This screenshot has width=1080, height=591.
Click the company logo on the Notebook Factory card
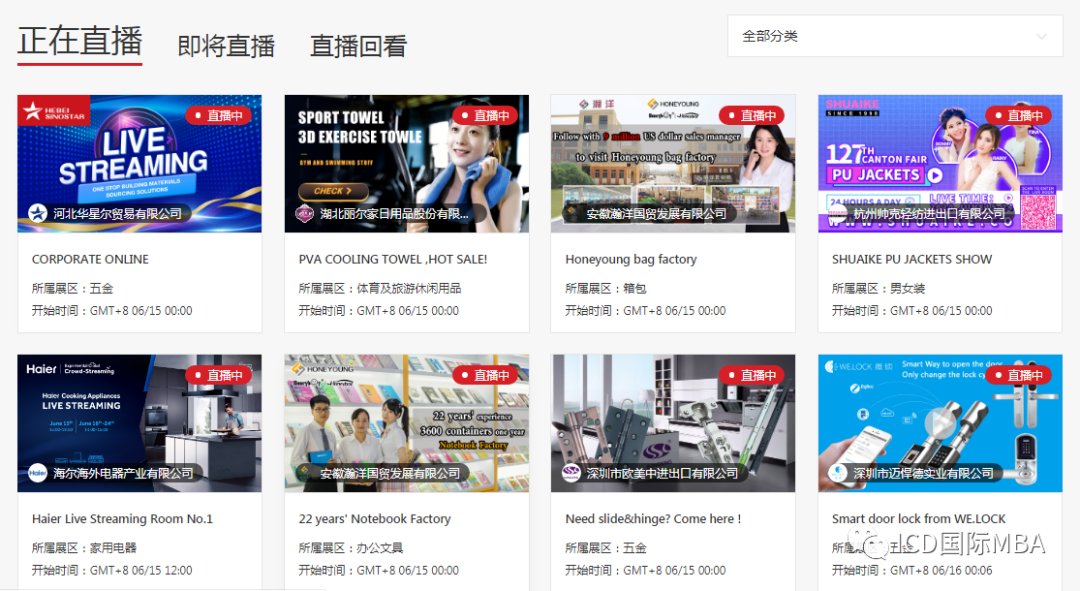click(x=304, y=473)
